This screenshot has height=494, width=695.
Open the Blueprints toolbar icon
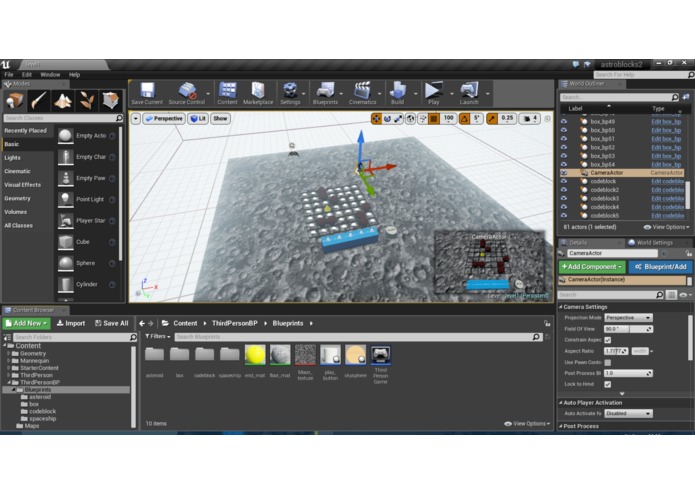pyautogui.click(x=325, y=90)
